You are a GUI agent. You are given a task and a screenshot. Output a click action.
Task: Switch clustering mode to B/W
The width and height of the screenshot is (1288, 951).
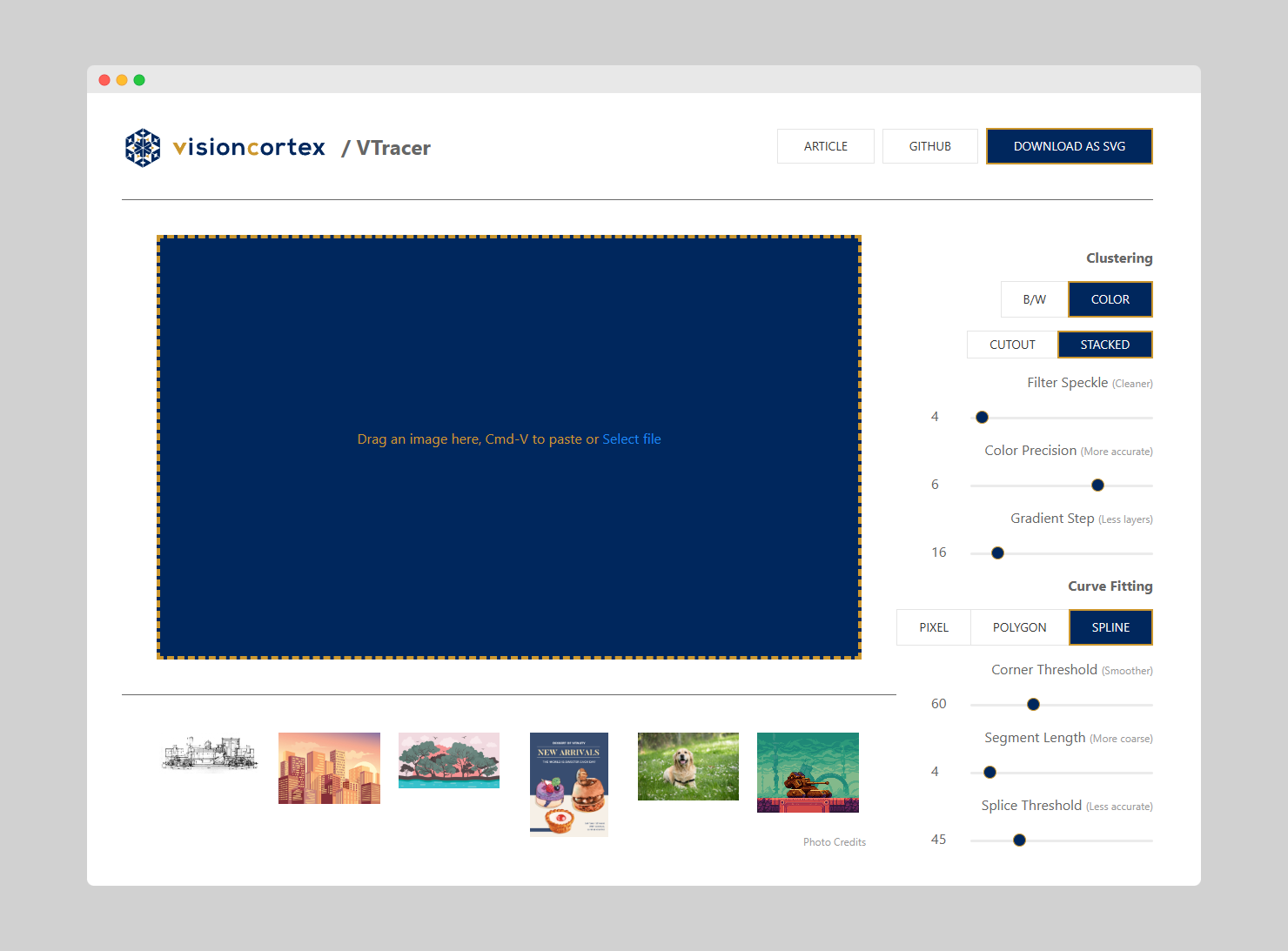point(1034,299)
